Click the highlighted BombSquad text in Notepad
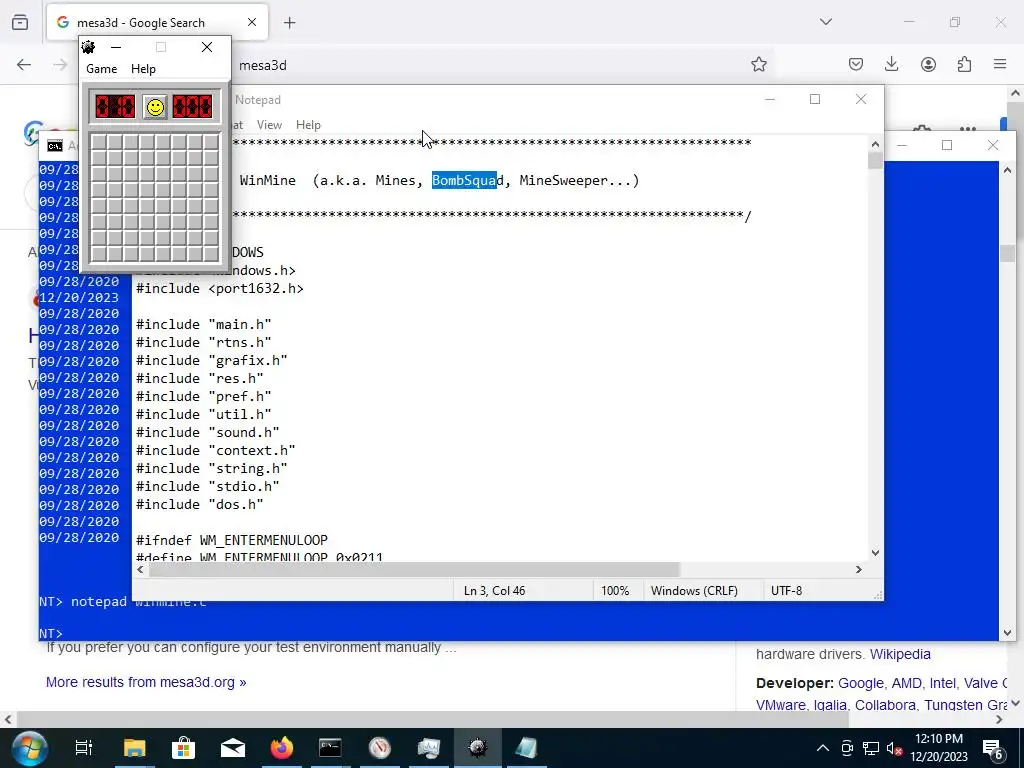1024x768 pixels. 464,180
